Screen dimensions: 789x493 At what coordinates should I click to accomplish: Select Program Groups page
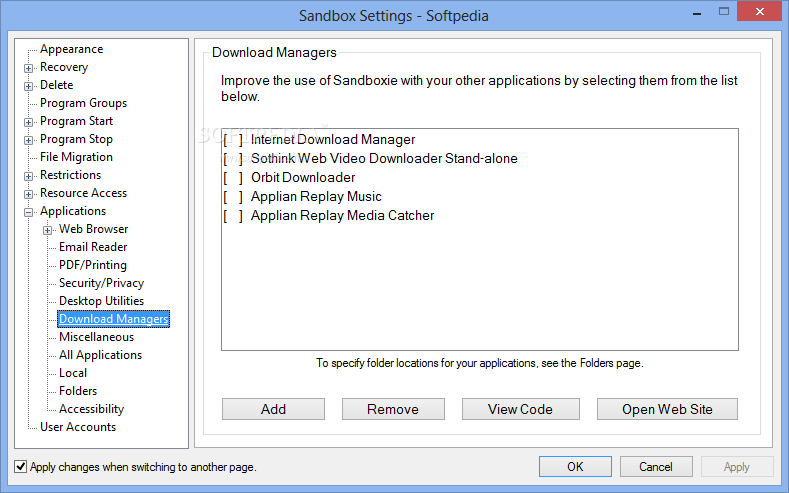point(84,103)
